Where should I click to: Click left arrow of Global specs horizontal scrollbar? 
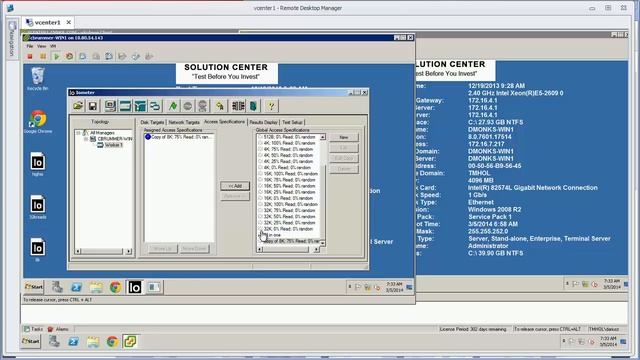point(260,249)
